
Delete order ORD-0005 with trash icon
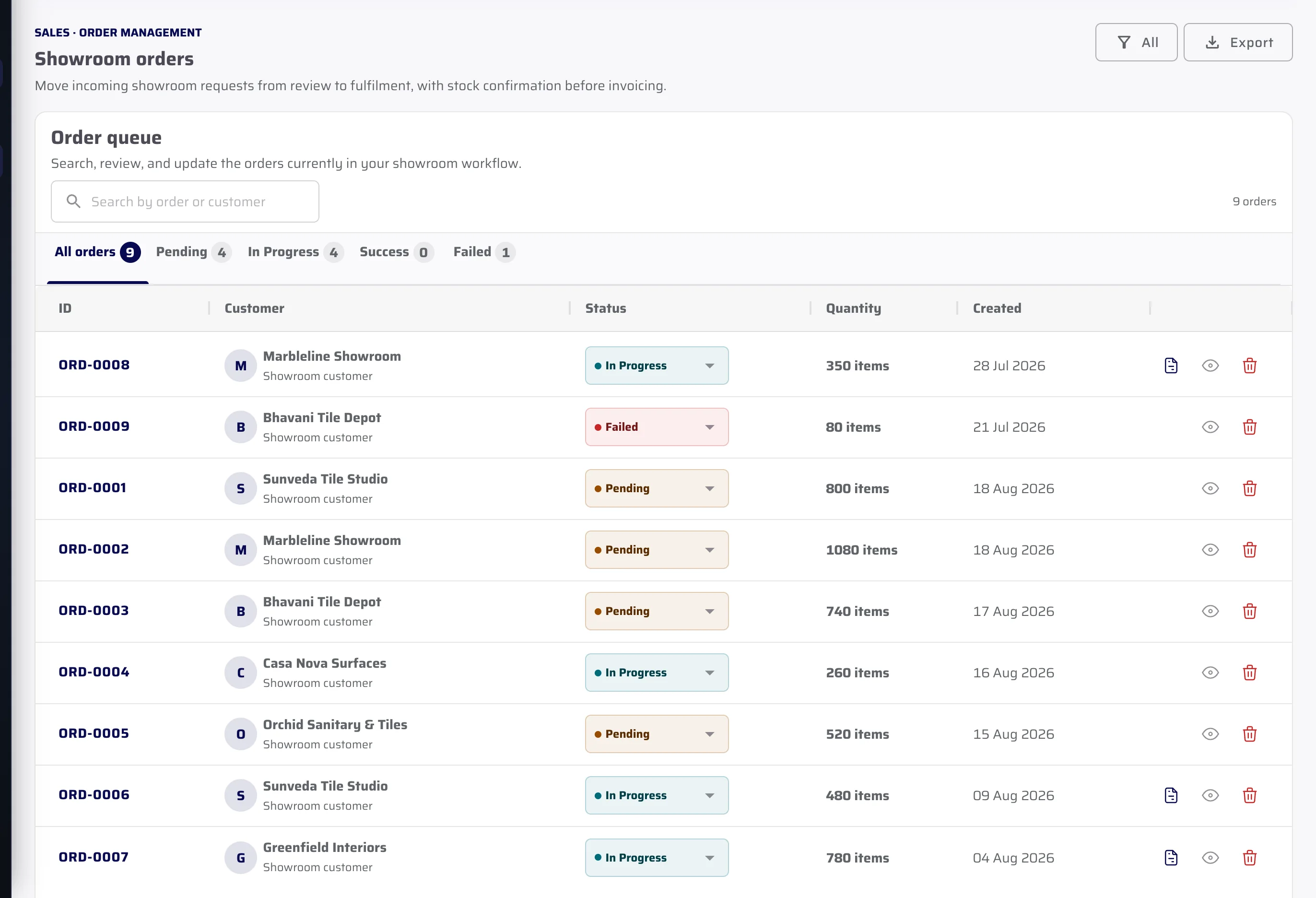(x=1249, y=734)
